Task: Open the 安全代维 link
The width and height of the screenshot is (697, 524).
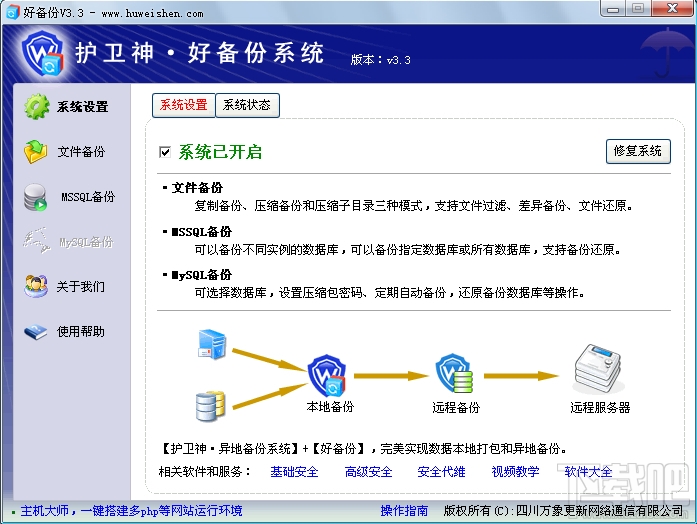Action: point(441,472)
